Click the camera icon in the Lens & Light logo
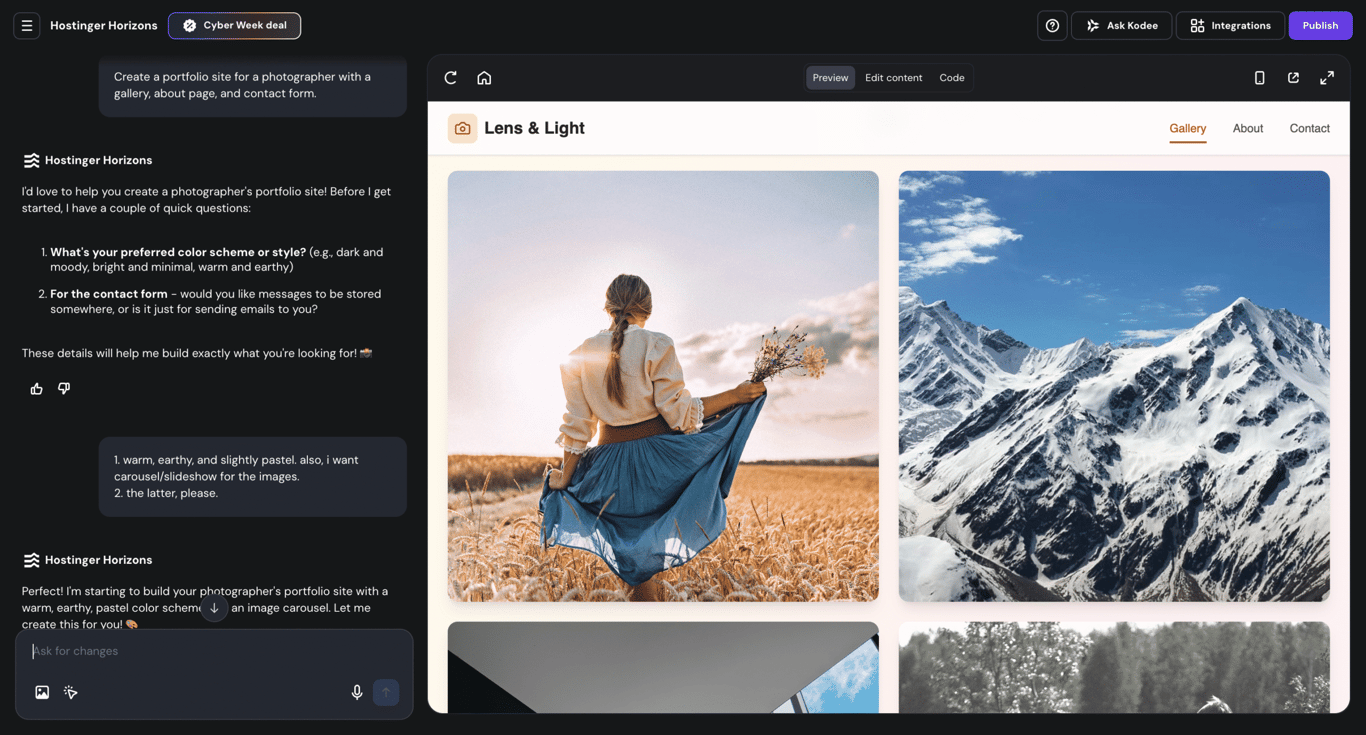The height and width of the screenshot is (735, 1366). click(x=462, y=128)
